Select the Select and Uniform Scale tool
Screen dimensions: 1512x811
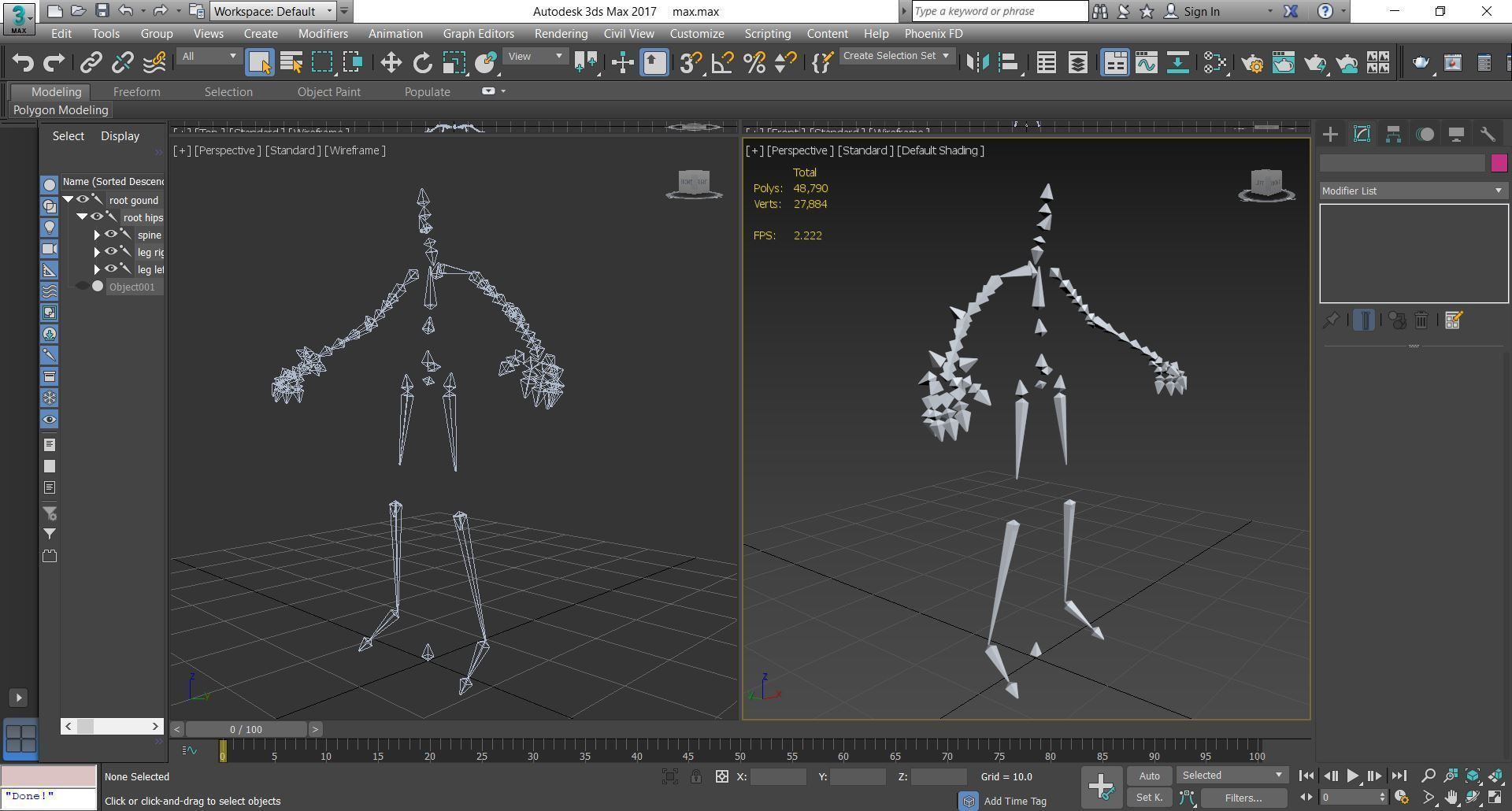[x=454, y=63]
